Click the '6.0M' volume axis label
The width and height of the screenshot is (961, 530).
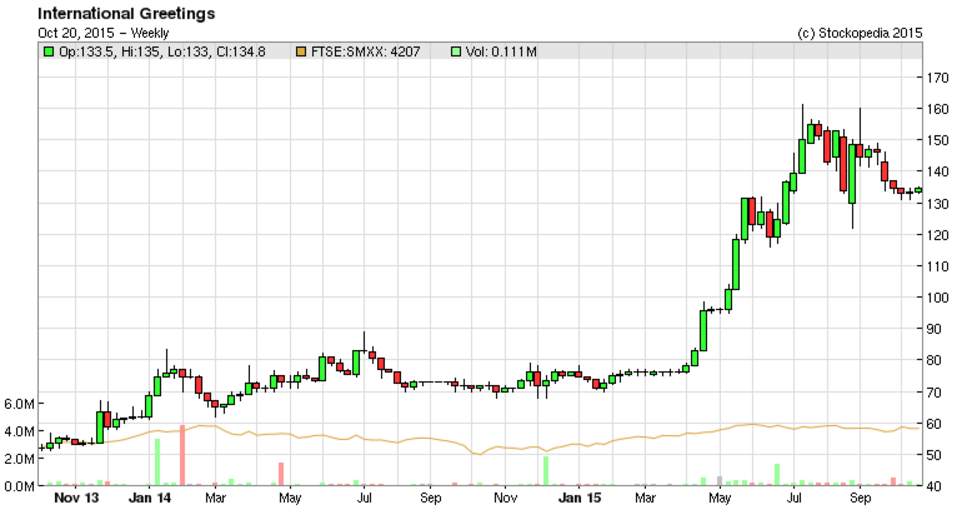coord(19,404)
